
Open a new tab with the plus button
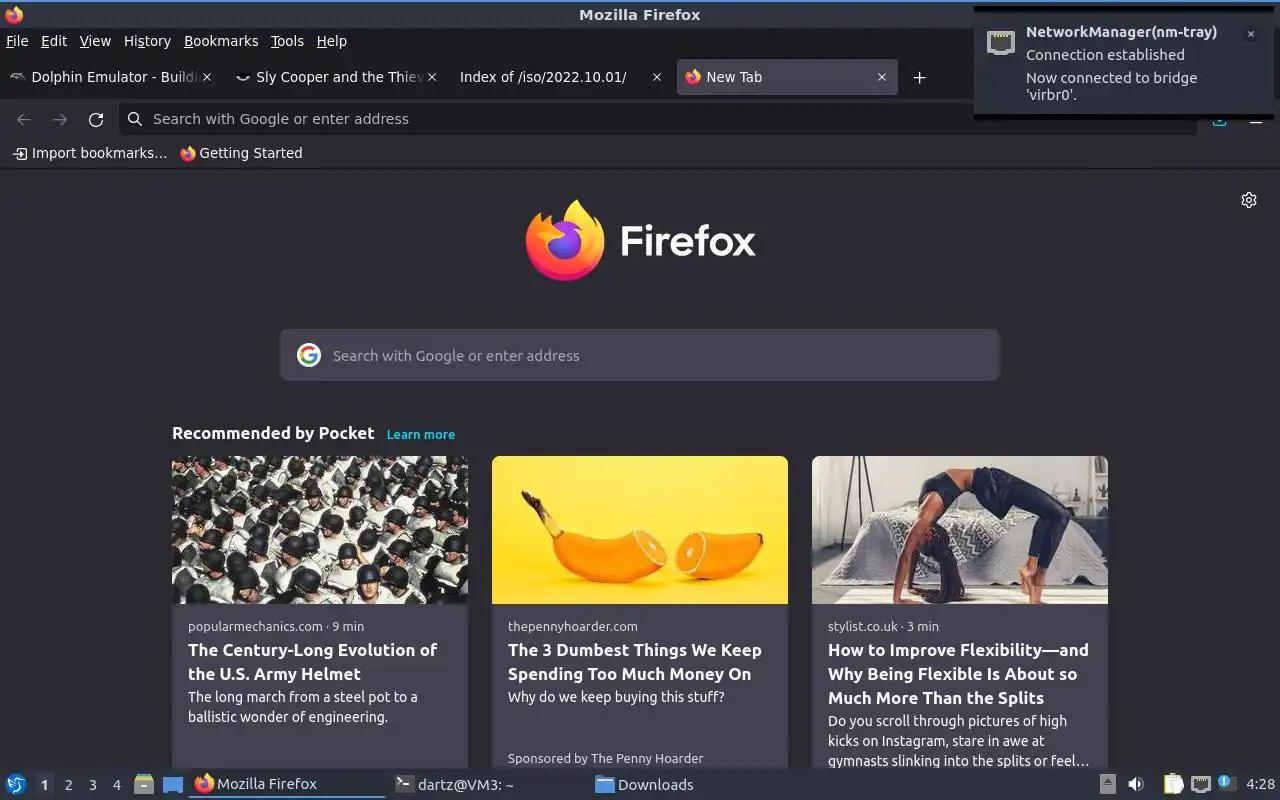click(919, 77)
